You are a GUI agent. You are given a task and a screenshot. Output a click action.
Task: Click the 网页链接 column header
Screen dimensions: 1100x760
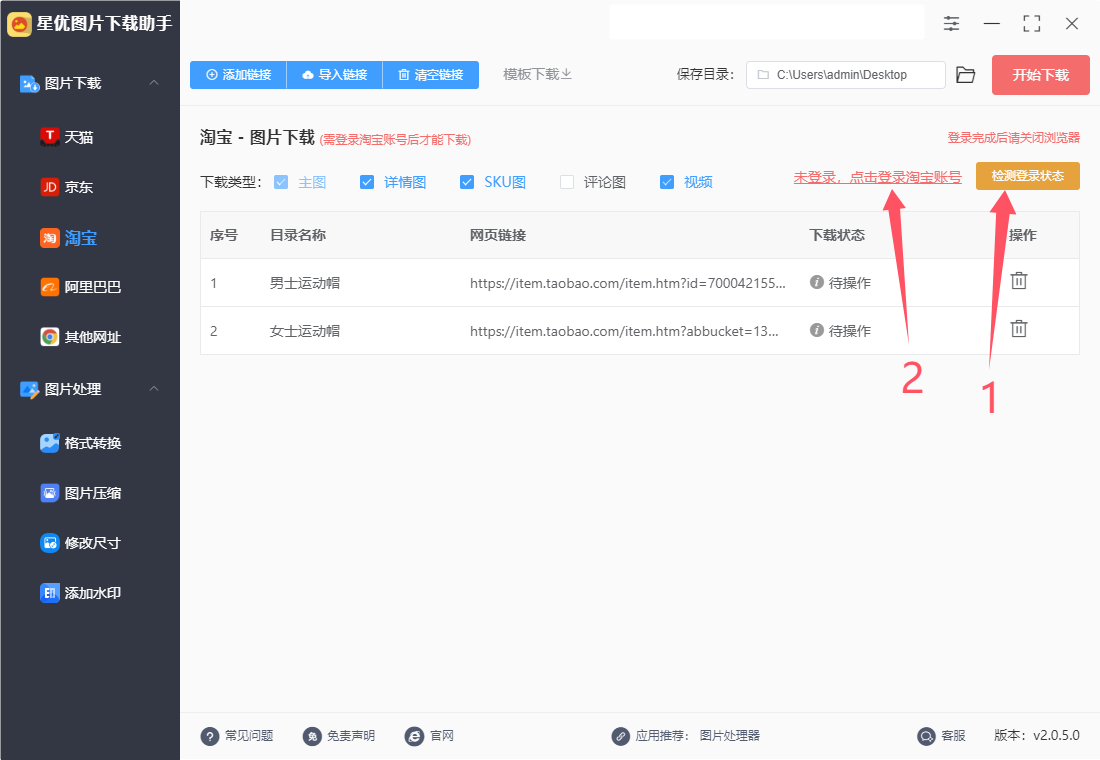click(x=498, y=235)
